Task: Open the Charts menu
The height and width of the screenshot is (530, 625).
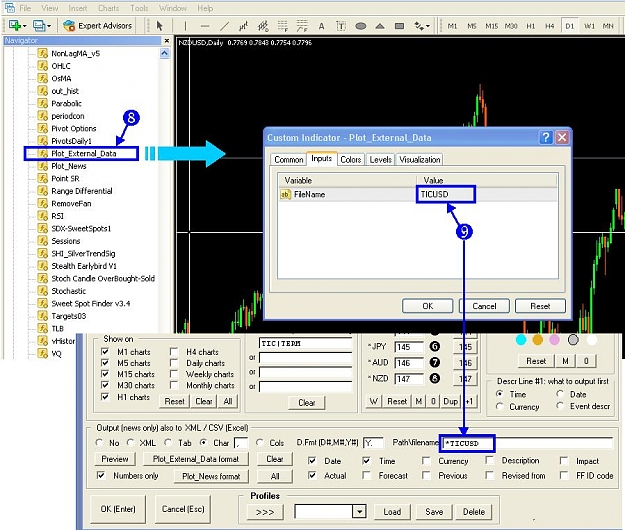Action: [108, 8]
